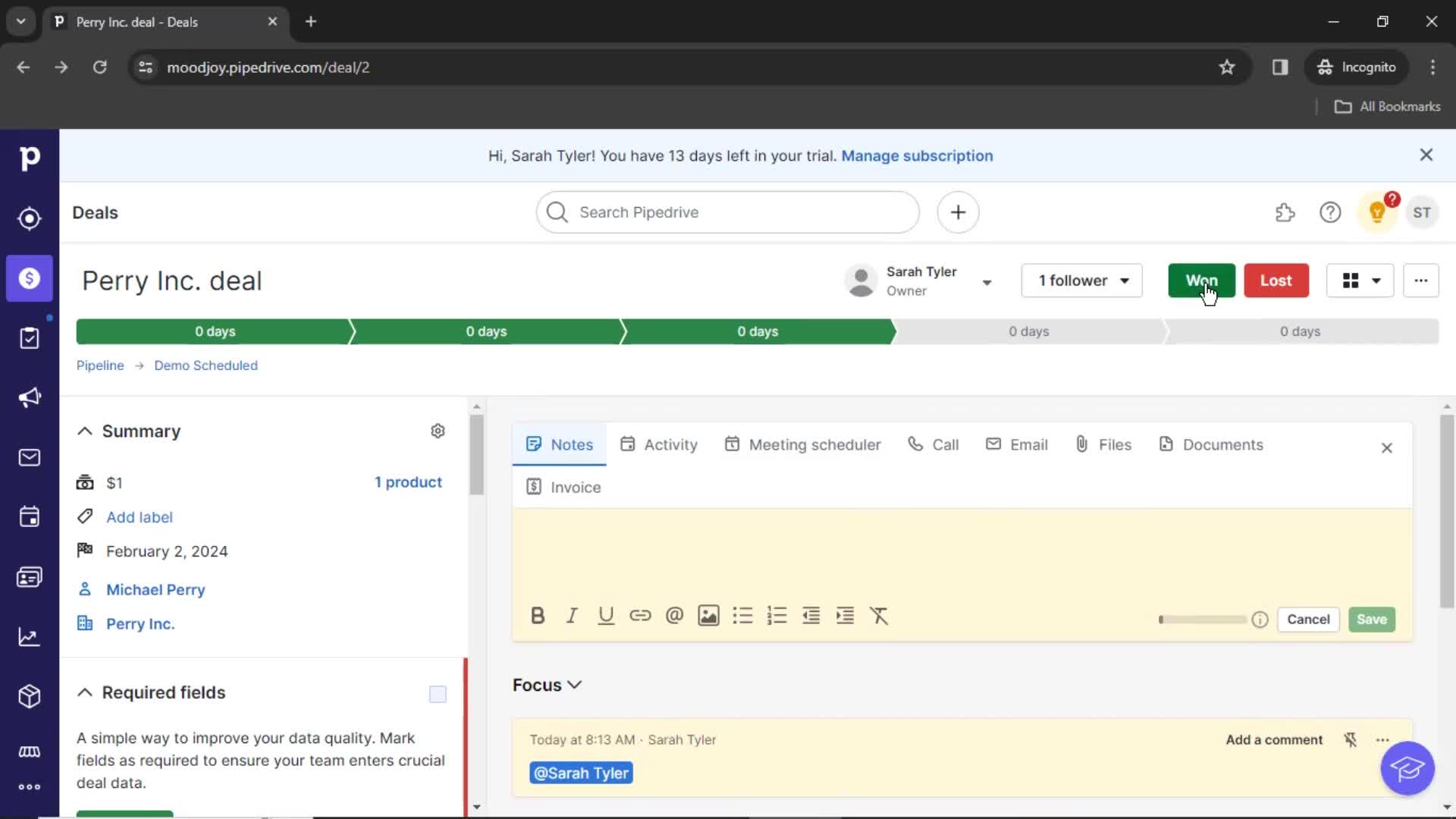
Task: Open the 1 follower dropdown
Action: tap(1082, 281)
